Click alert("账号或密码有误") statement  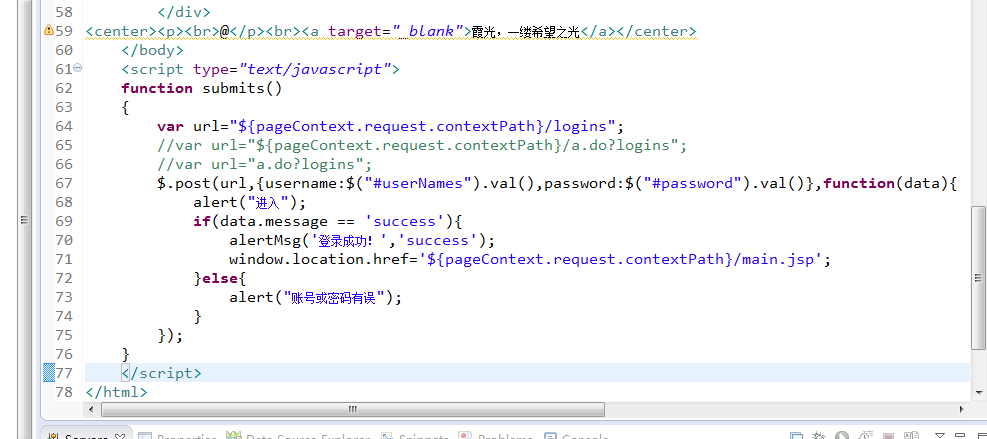click(315, 297)
